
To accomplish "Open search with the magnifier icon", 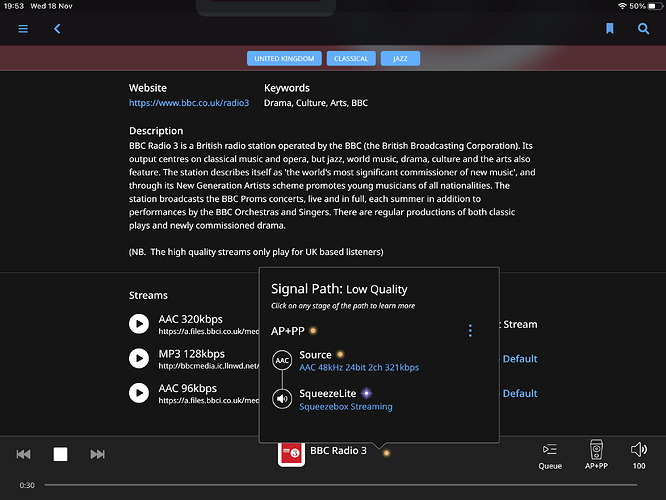I will click(643, 29).
